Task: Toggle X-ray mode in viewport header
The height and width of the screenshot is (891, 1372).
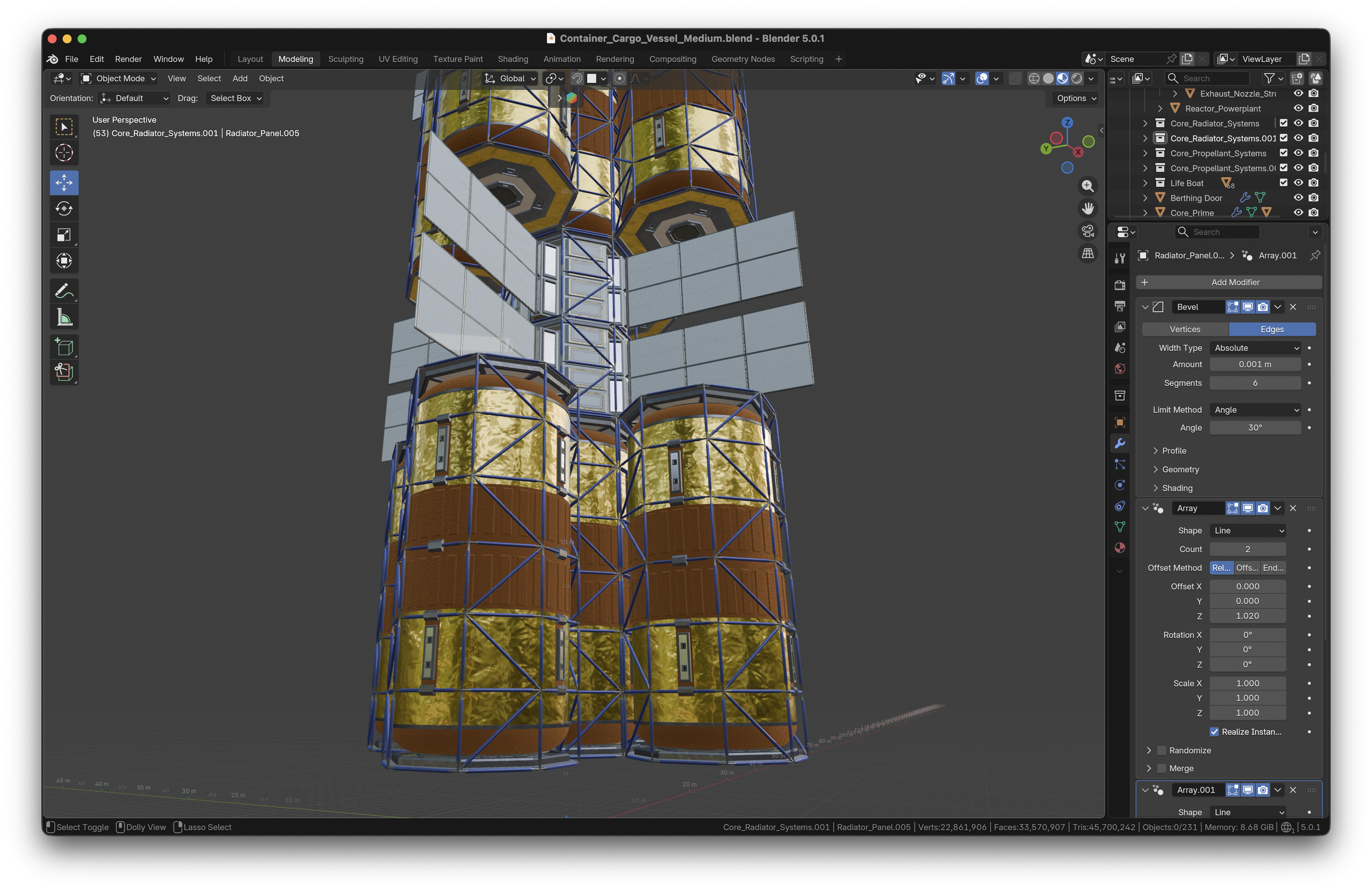Action: tap(1015, 78)
